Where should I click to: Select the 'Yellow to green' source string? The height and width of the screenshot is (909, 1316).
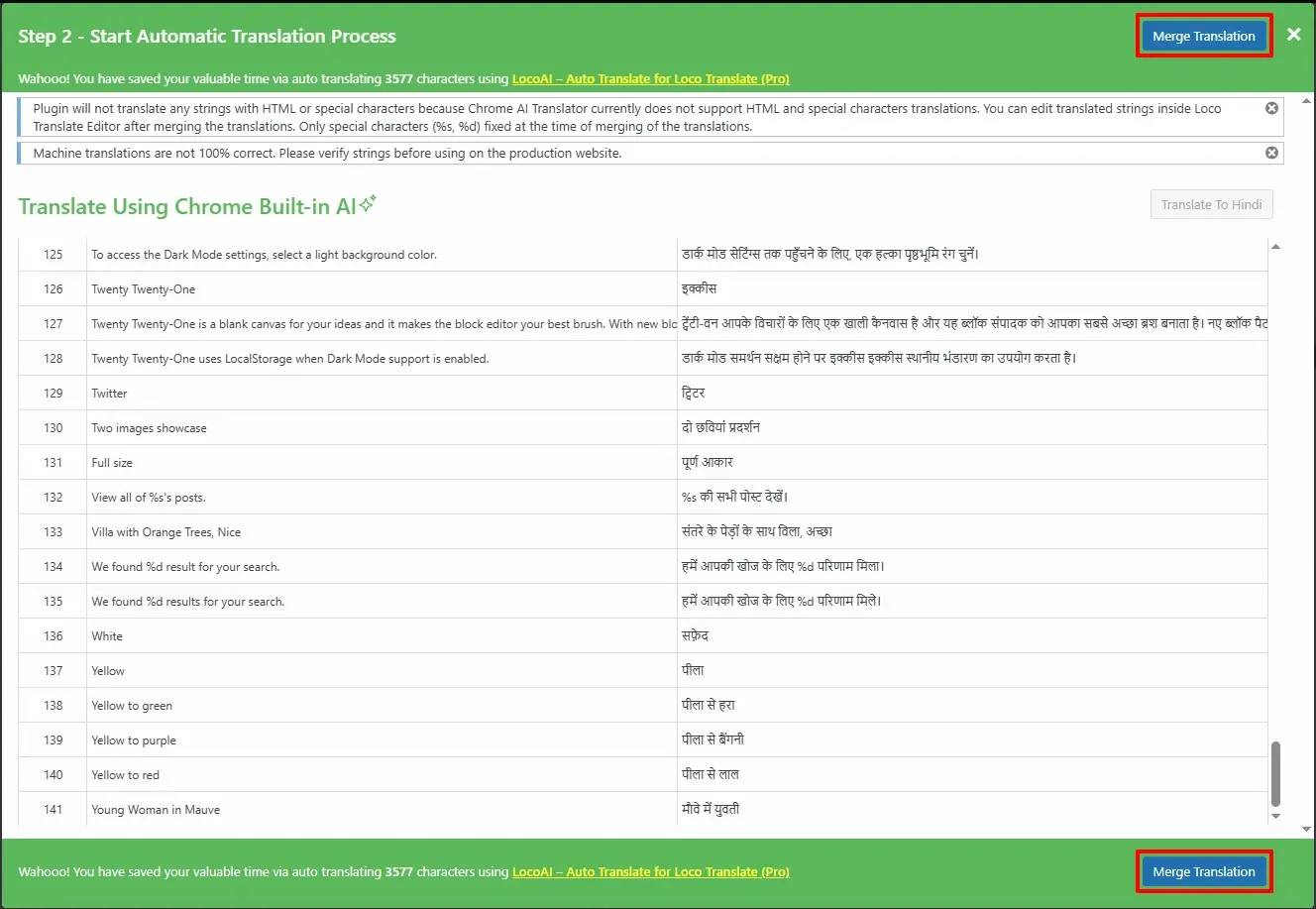(x=132, y=706)
